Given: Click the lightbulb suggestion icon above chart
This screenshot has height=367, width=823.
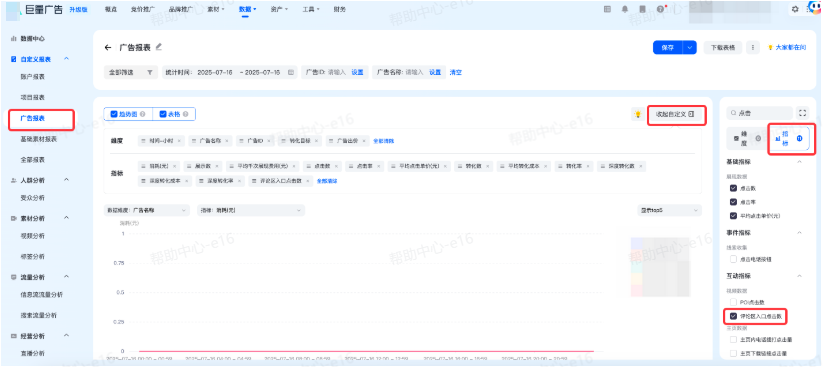Looking at the screenshot, I should [x=638, y=114].
